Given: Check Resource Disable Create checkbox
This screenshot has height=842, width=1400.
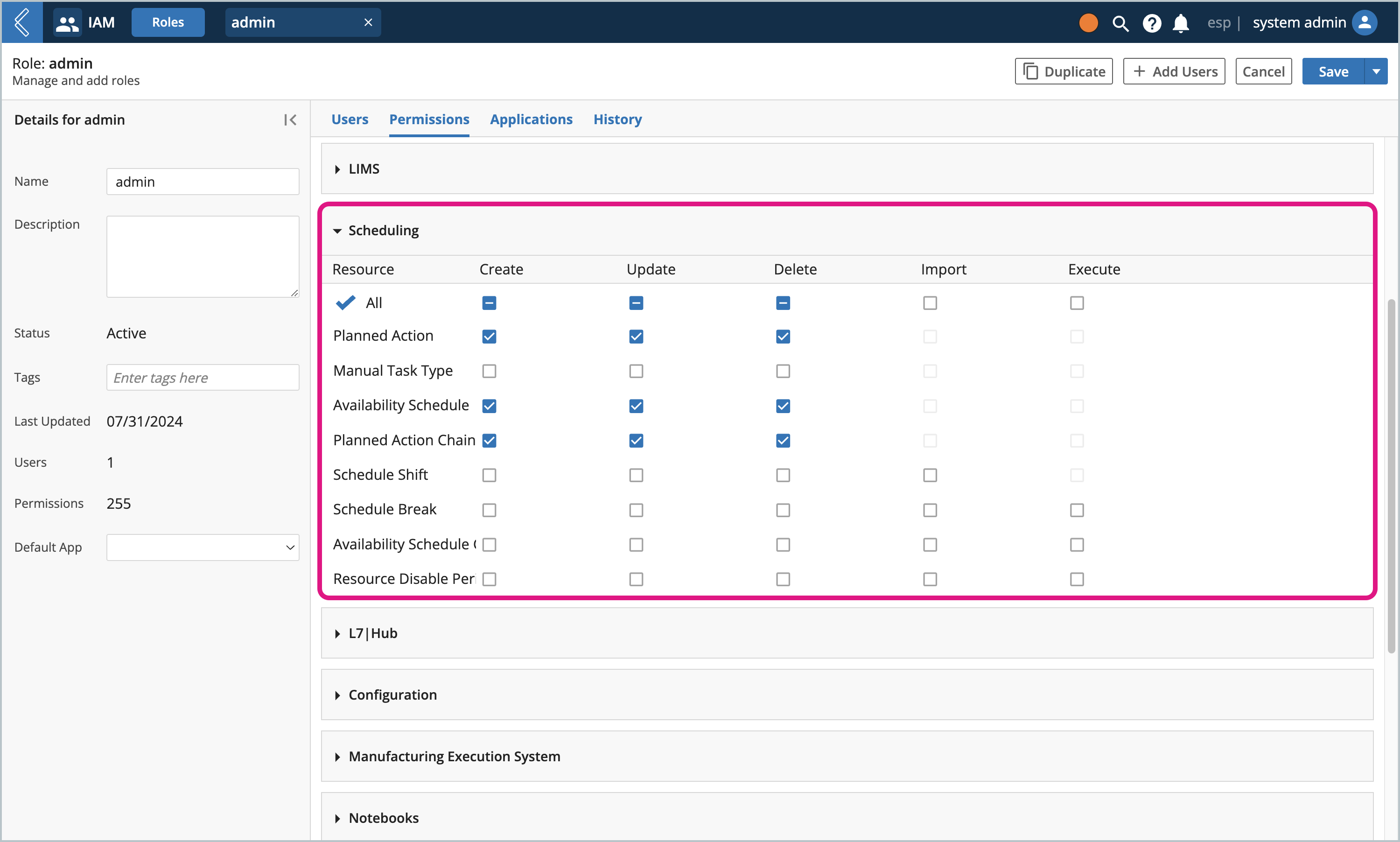Looking at the screenshot, I should click(x=489, y=579).
